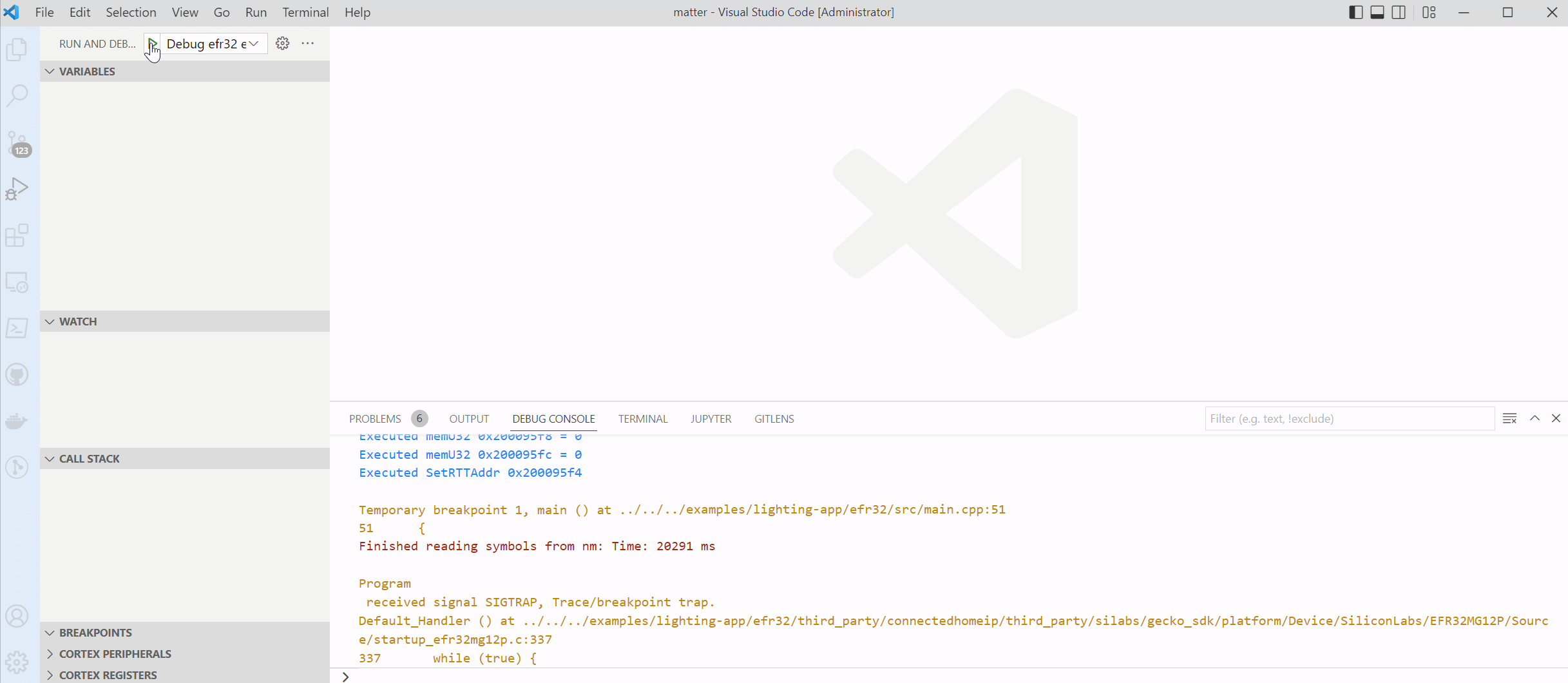Open the Edit menu
Image resolution: width=1568 pixels, height=683 pixels.
(x=80, y=12)
